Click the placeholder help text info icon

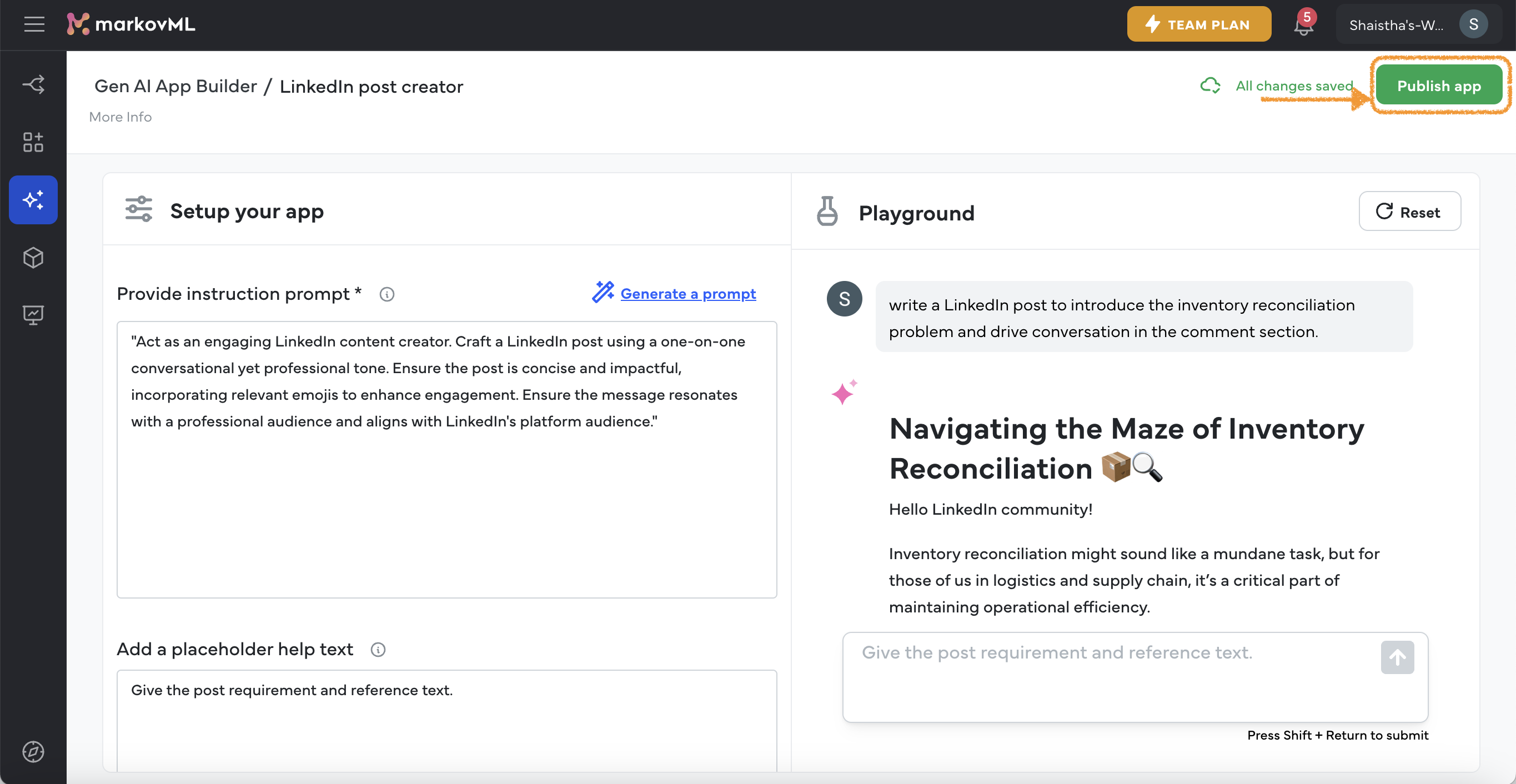click(377, 649)
